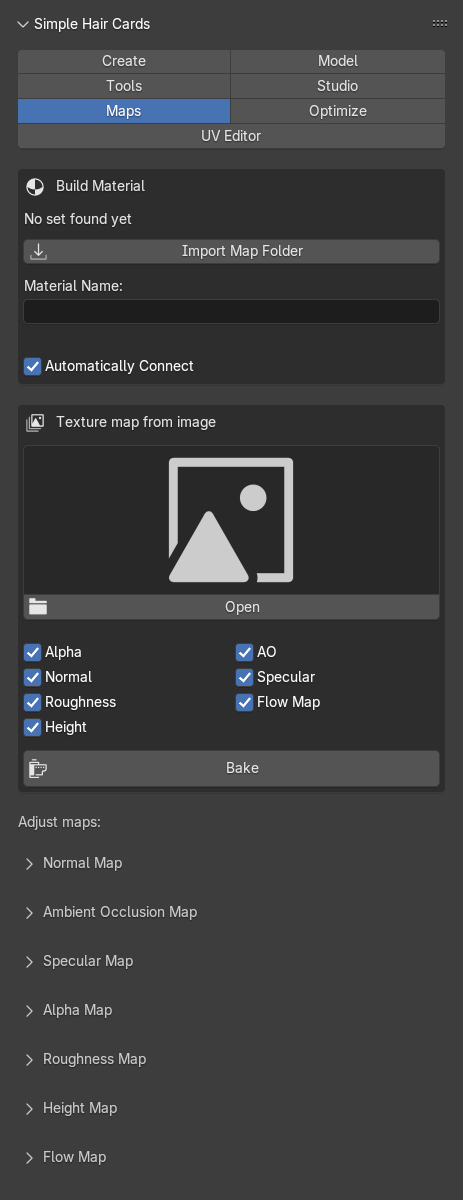This screenshot has width=463, height=1200.
Task: Click the Texture map images icon
Action: [35, 422]
